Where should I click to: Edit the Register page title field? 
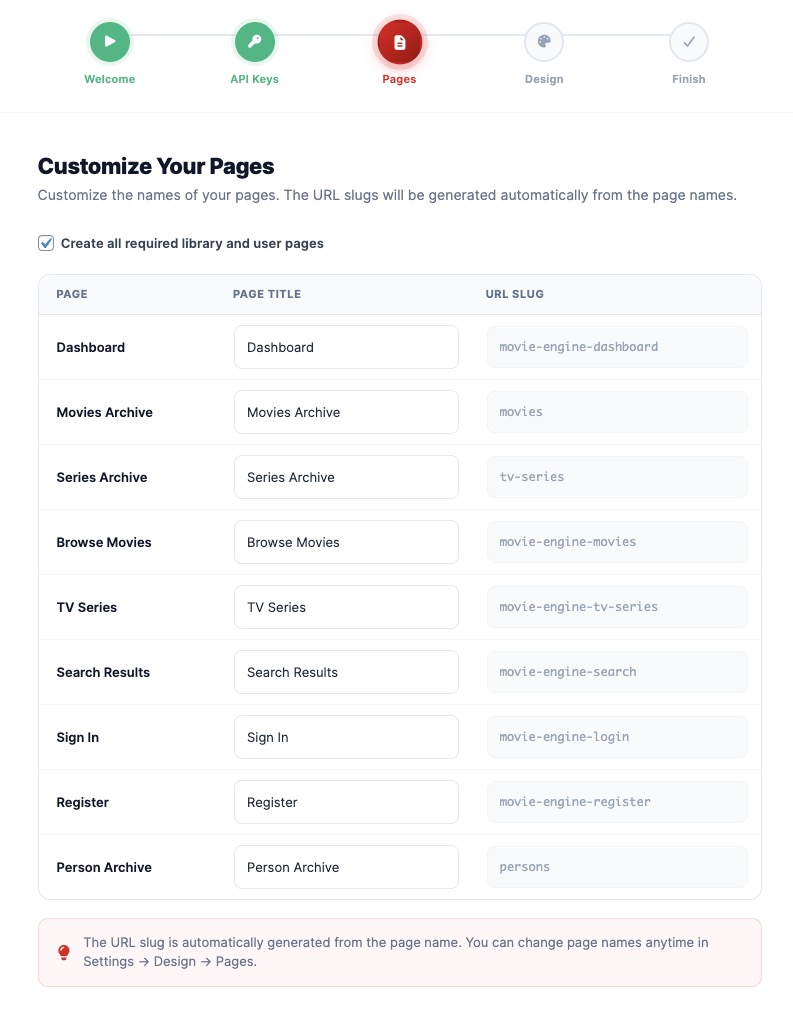pos(346,801)
